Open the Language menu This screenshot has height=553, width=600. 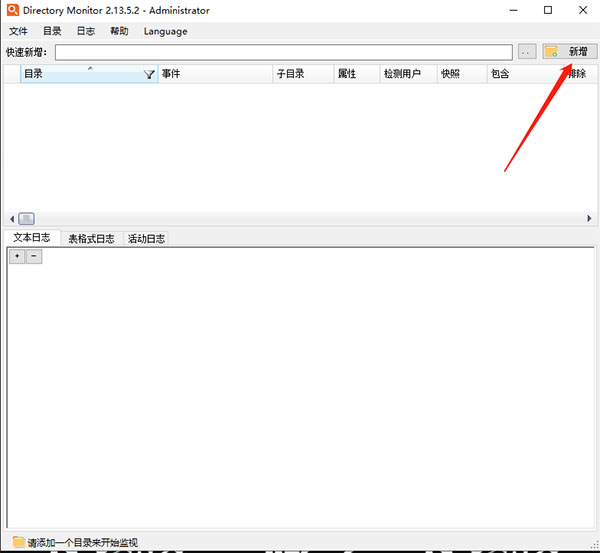165,31
